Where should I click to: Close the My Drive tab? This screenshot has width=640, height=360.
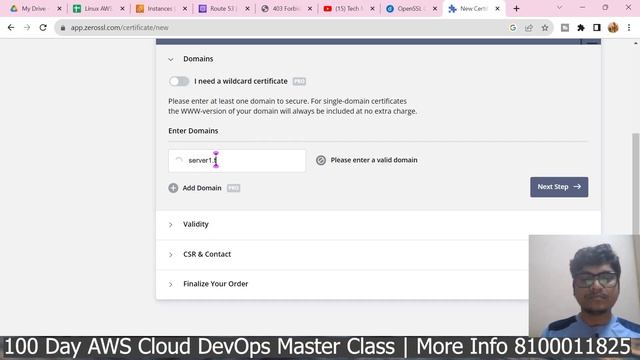pyautogui.click(x=59, y=9)
